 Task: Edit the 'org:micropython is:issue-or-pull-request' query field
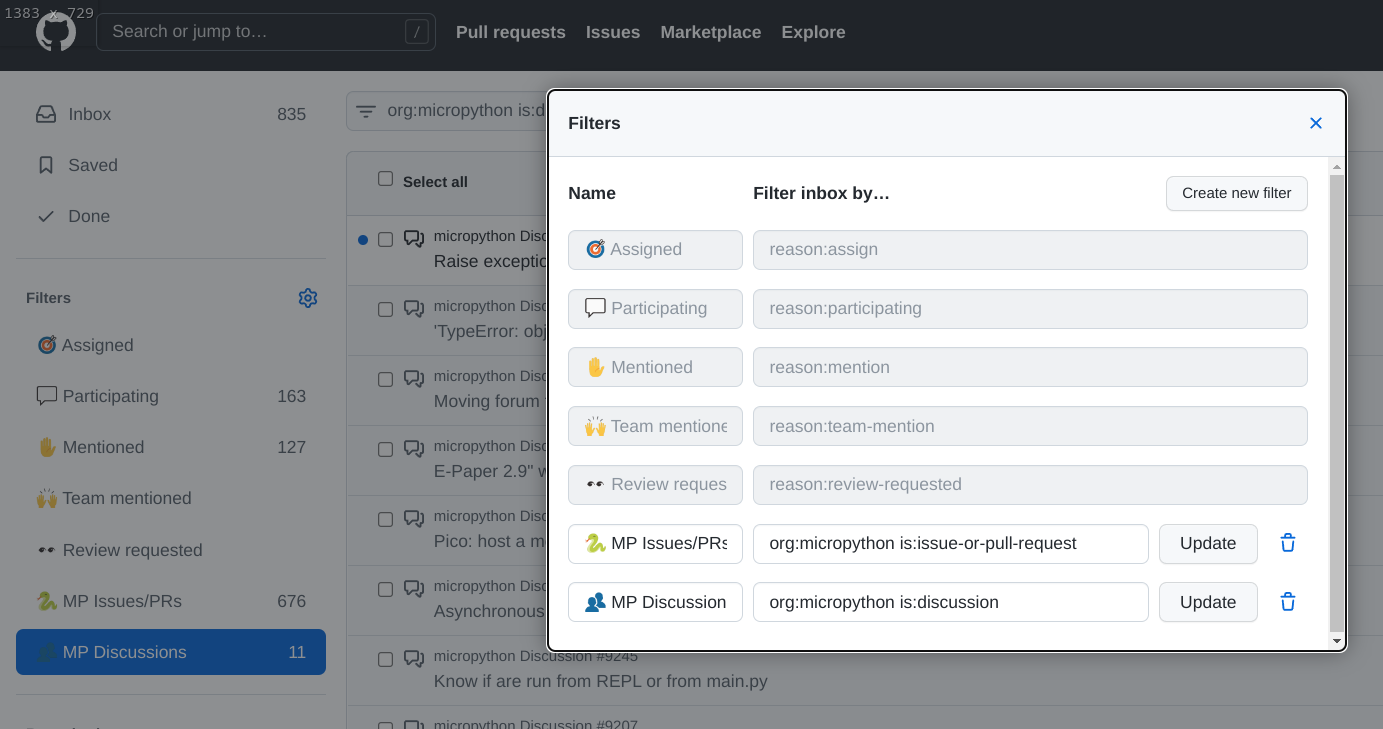pos(951,543)
